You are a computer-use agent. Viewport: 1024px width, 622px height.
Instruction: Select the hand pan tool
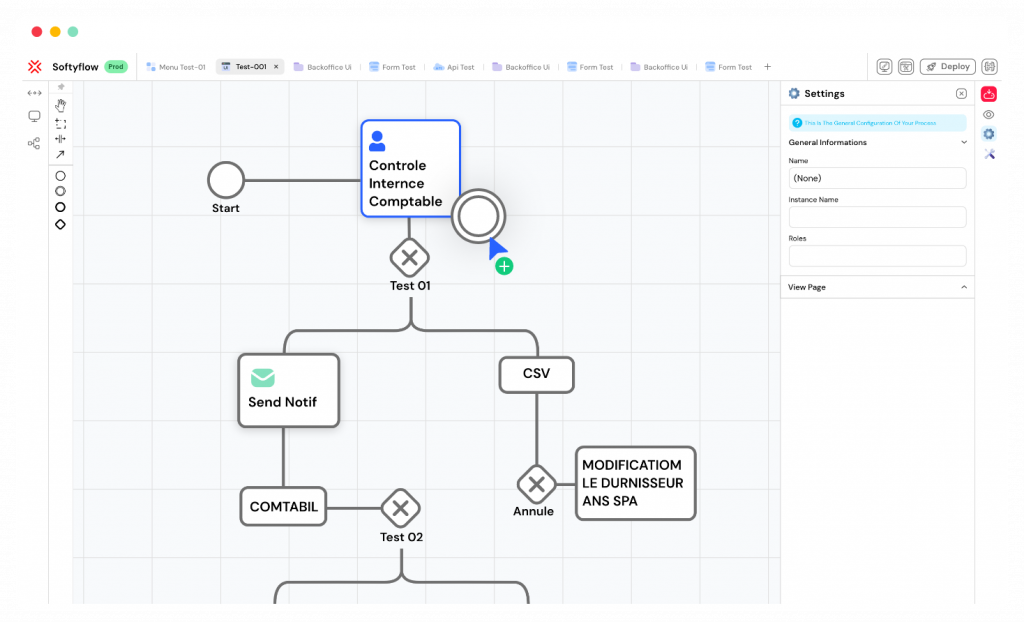tap(61, 105)
